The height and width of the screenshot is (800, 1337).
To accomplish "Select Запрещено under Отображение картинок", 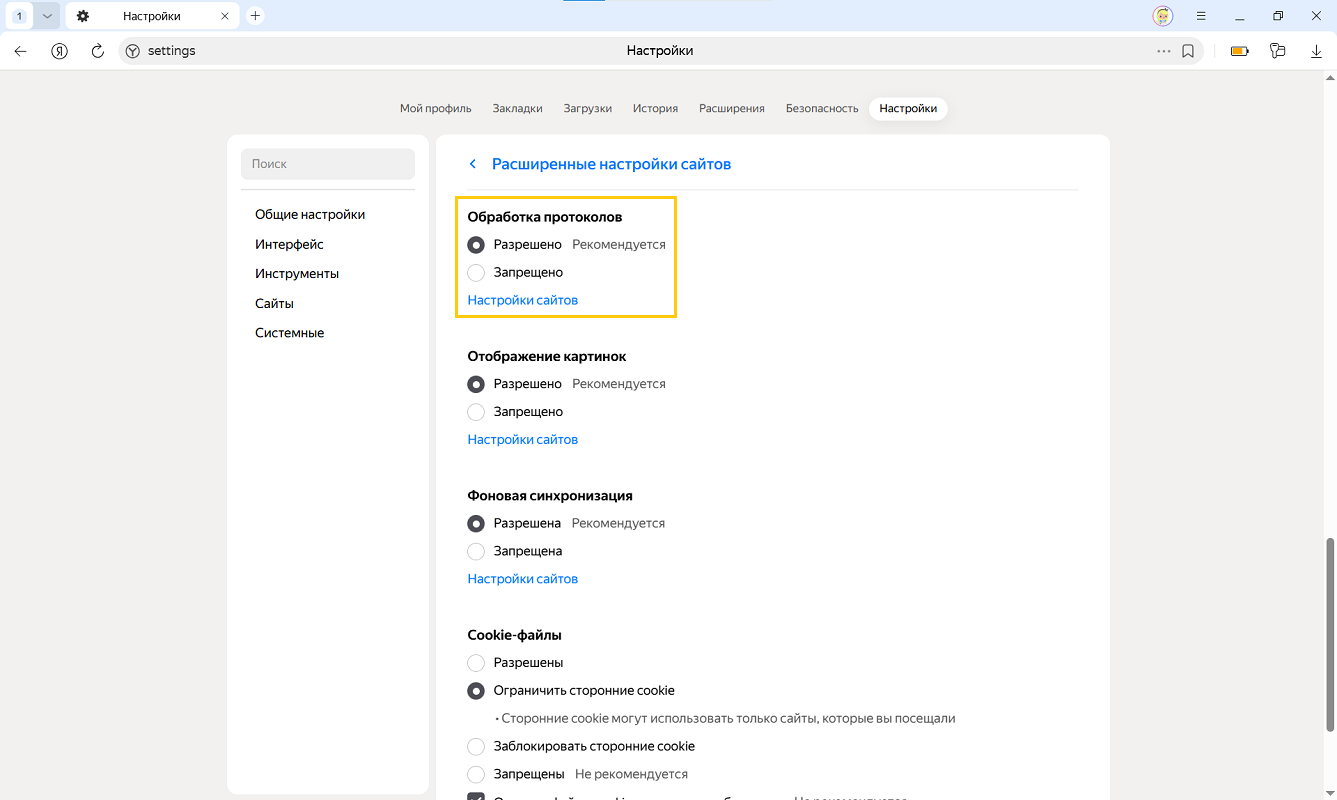I will click(x=476, y=412).
